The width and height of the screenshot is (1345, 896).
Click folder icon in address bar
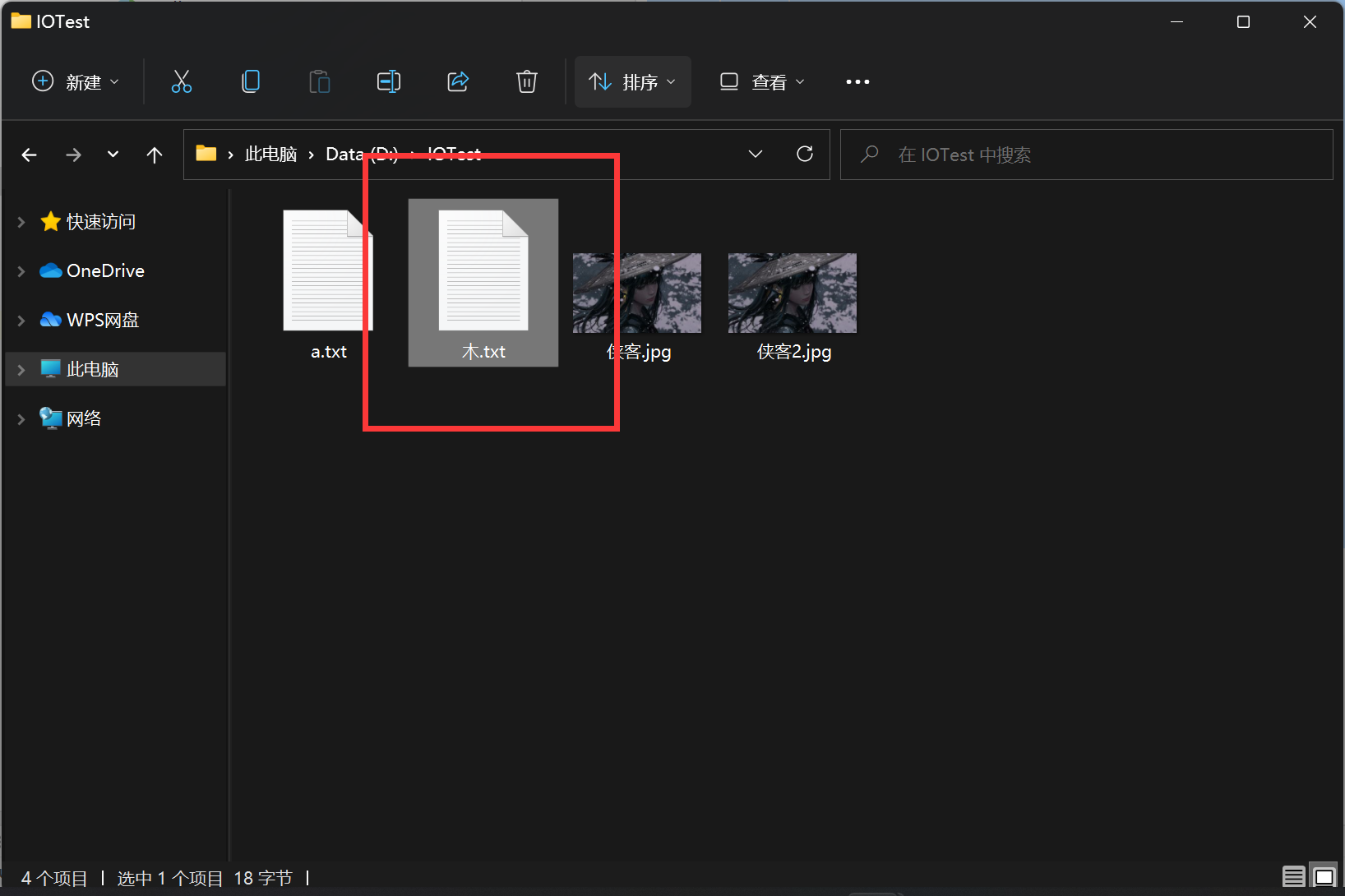pos(206,154)
